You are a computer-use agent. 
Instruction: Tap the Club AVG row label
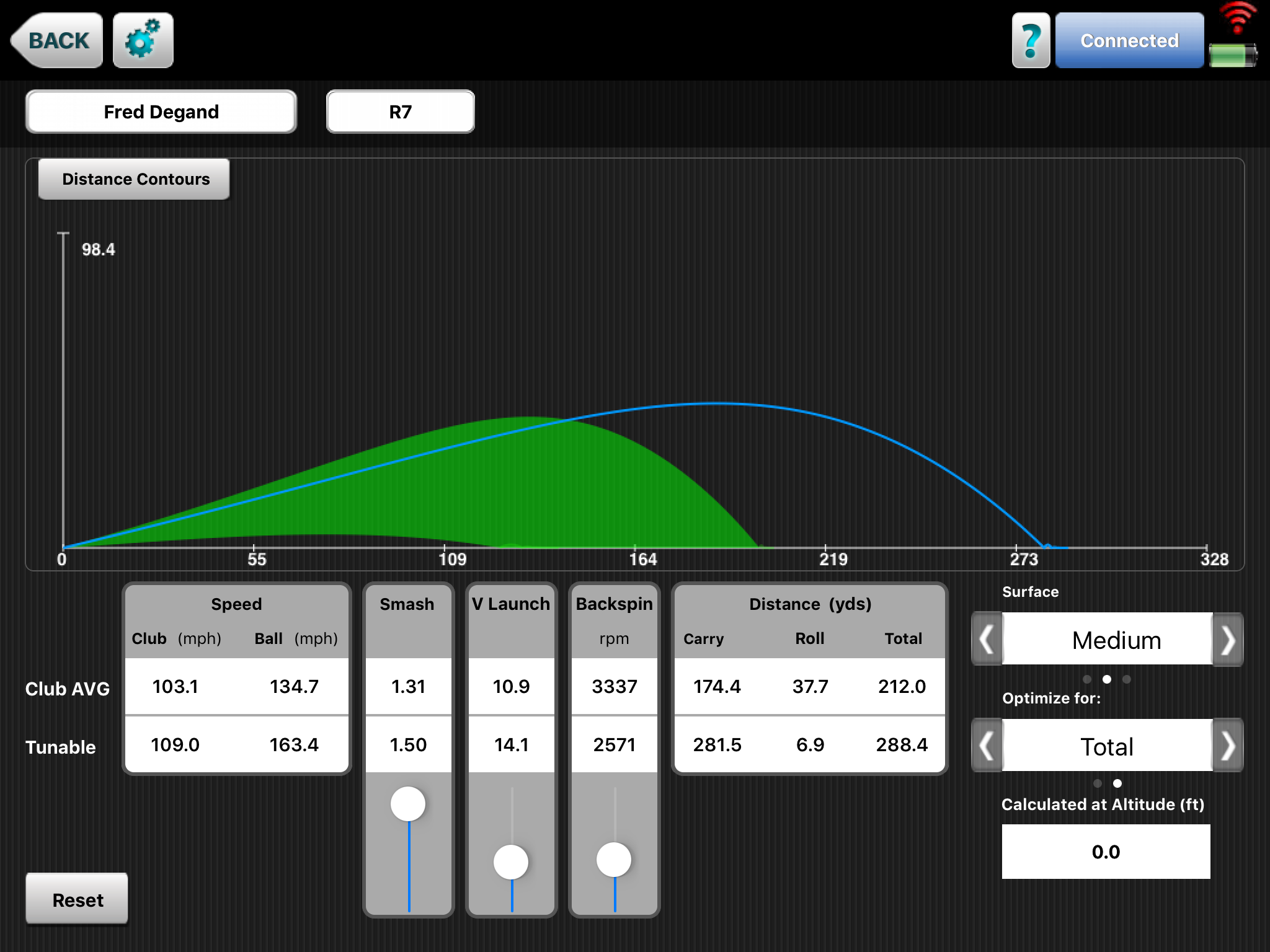(67, 689)
